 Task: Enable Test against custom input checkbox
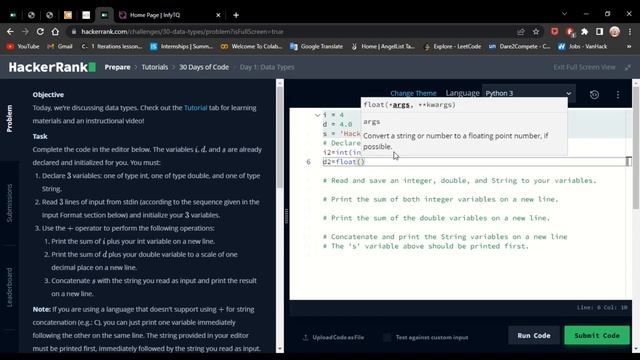[387, 337]
